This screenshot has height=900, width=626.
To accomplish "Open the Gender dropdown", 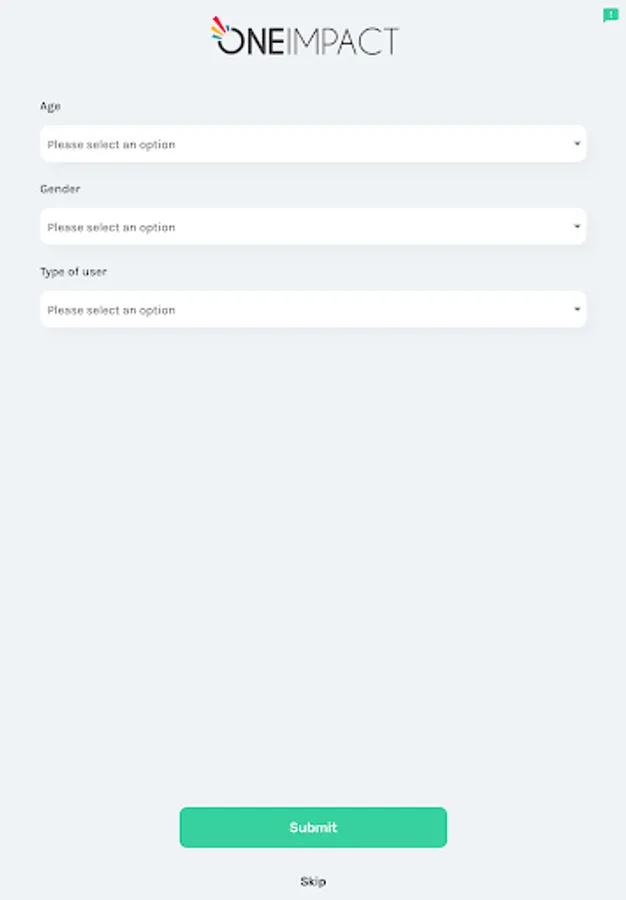I will click(x=313, y=226).
